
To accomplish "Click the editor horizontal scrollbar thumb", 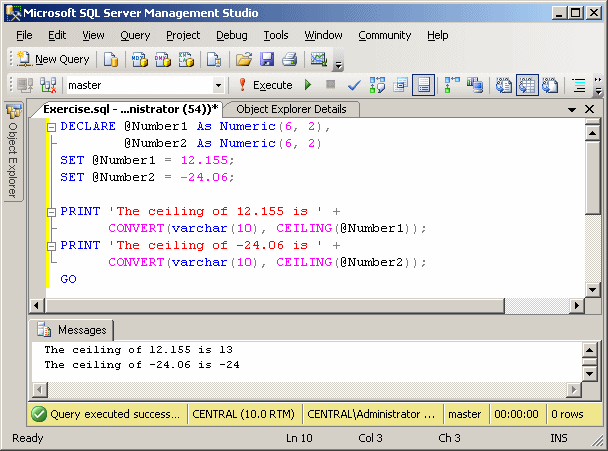I will (275, 306).
